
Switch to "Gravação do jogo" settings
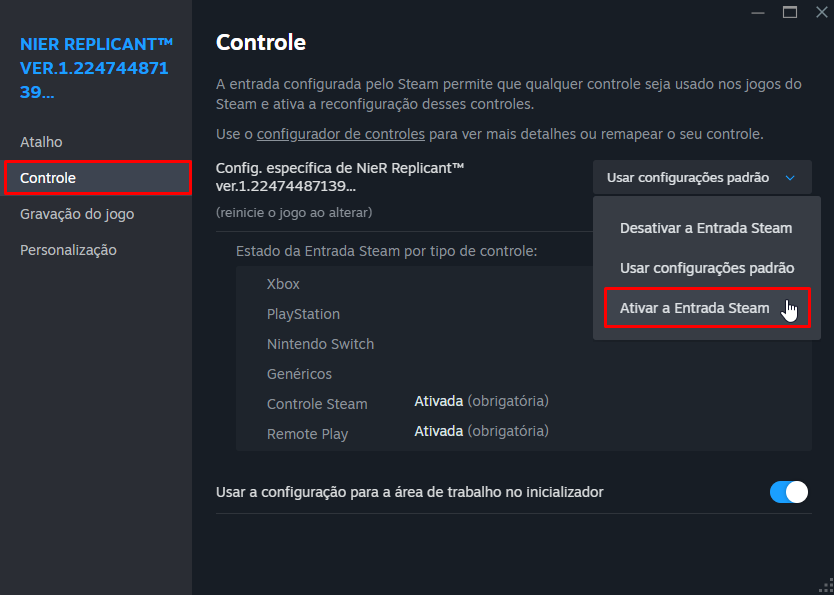click(73, 213)
